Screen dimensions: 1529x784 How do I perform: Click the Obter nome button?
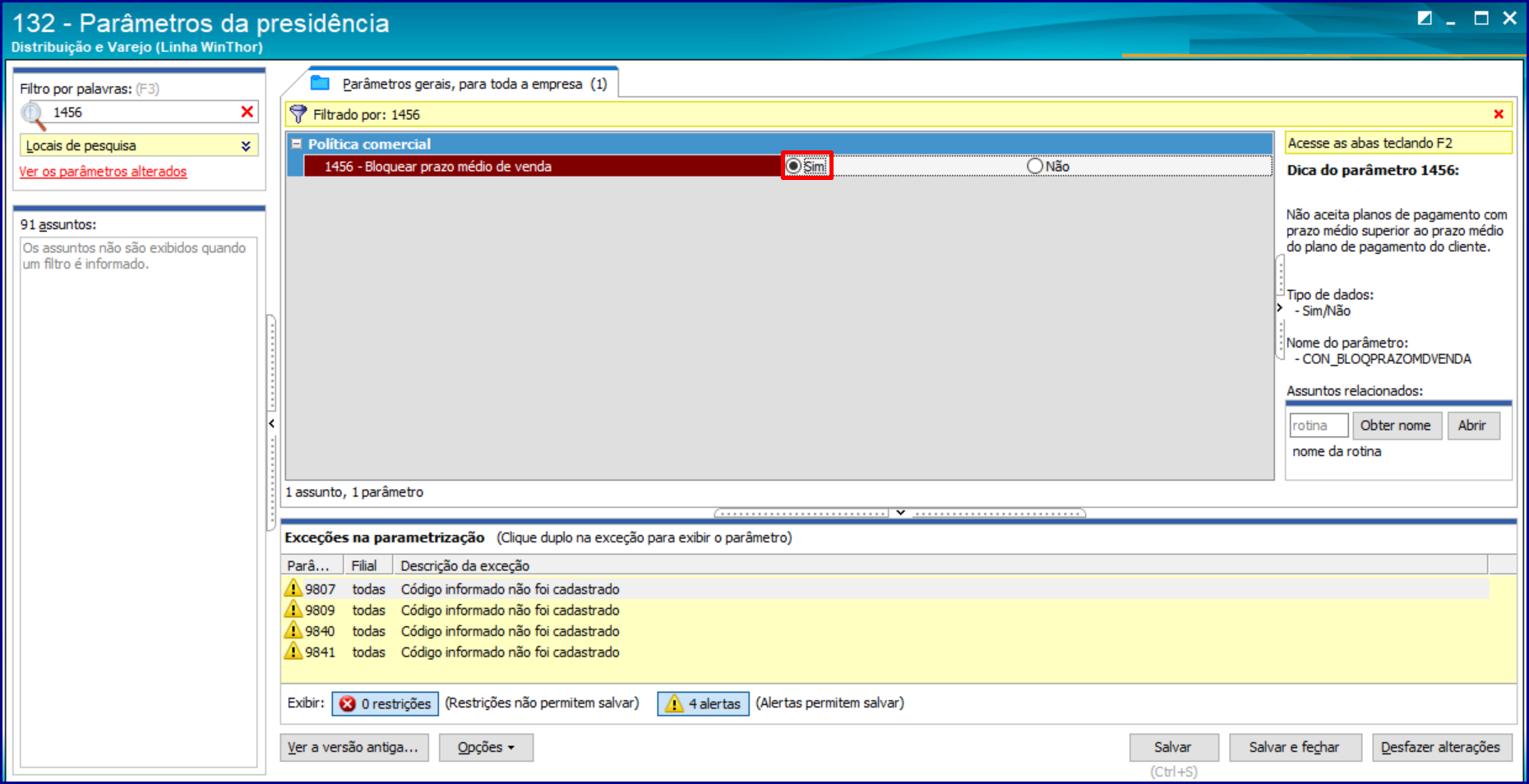coord(1396,426)
